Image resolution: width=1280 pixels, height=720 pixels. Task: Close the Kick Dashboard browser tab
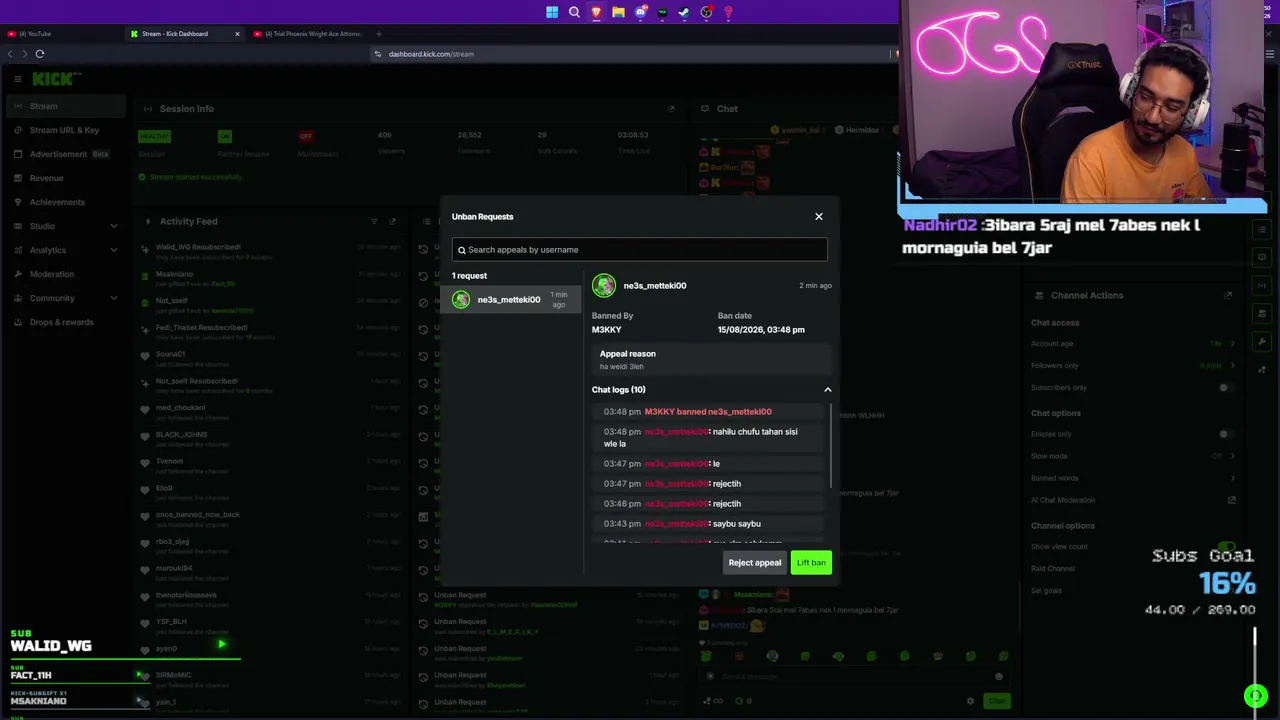(x=237, y=34)
